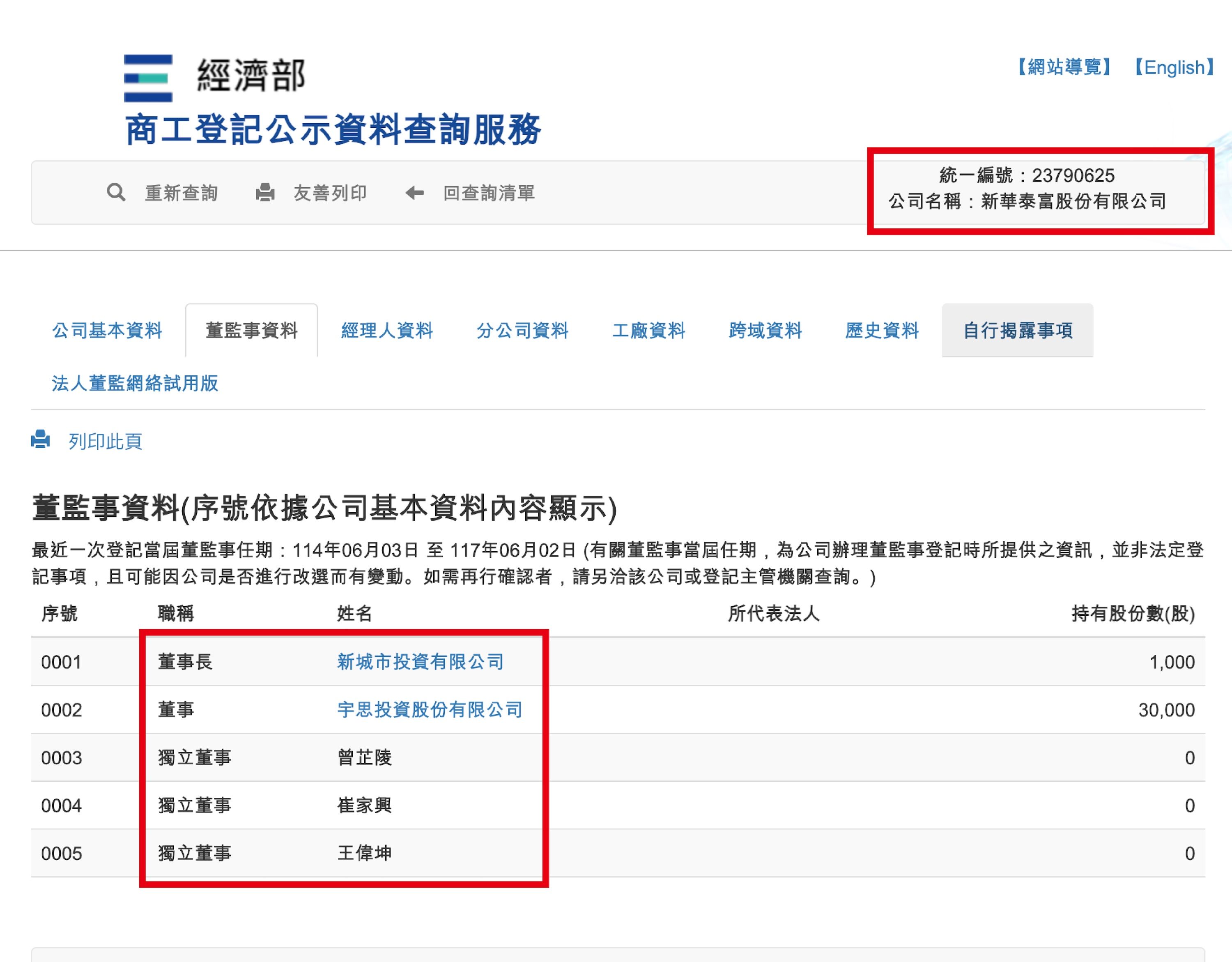Viewport: 1232px width, 962px height.
Task: Open 法人董監網絡試用版
Action: coord(136,384)
